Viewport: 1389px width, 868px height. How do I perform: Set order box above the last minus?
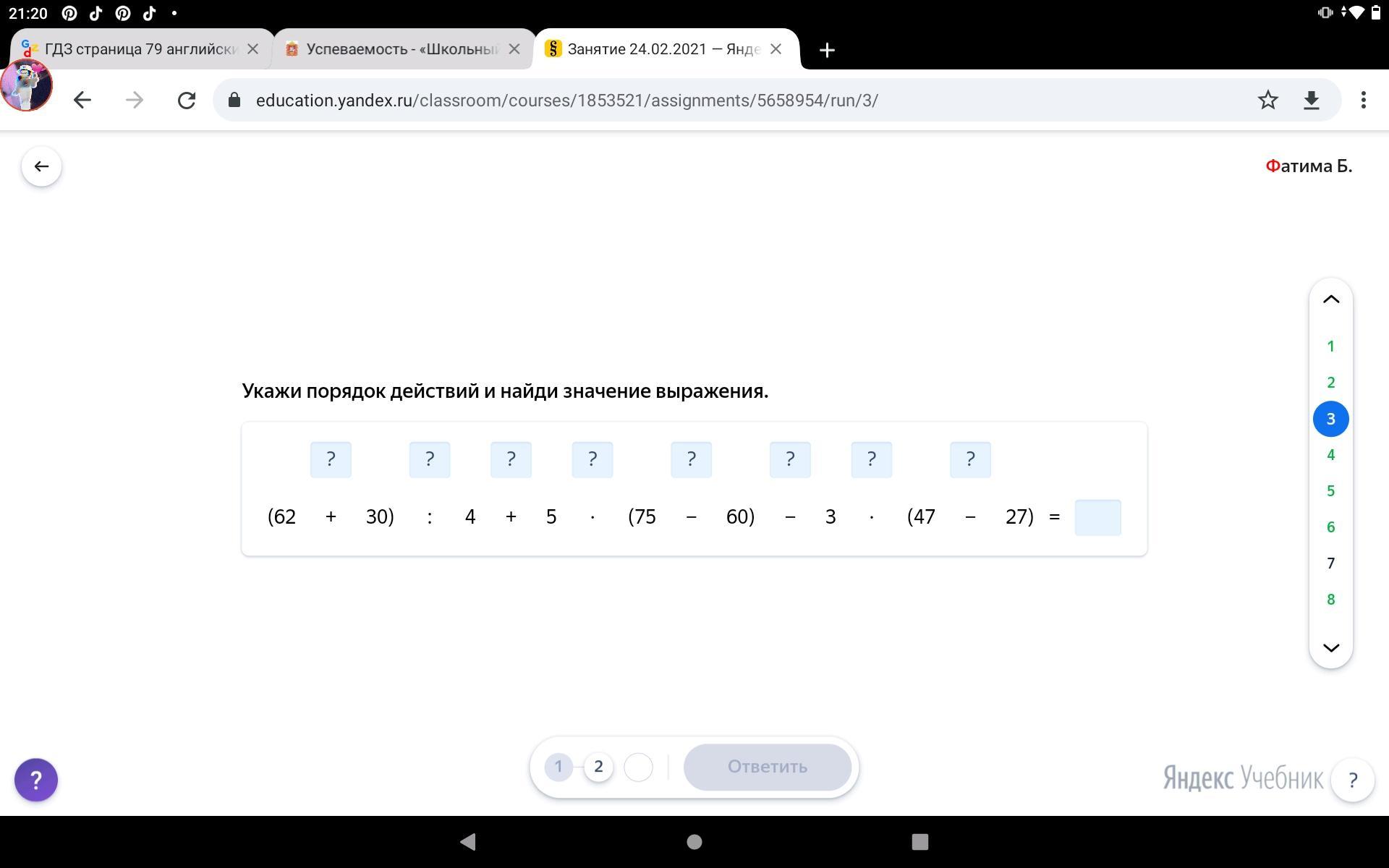click(970, 459)
